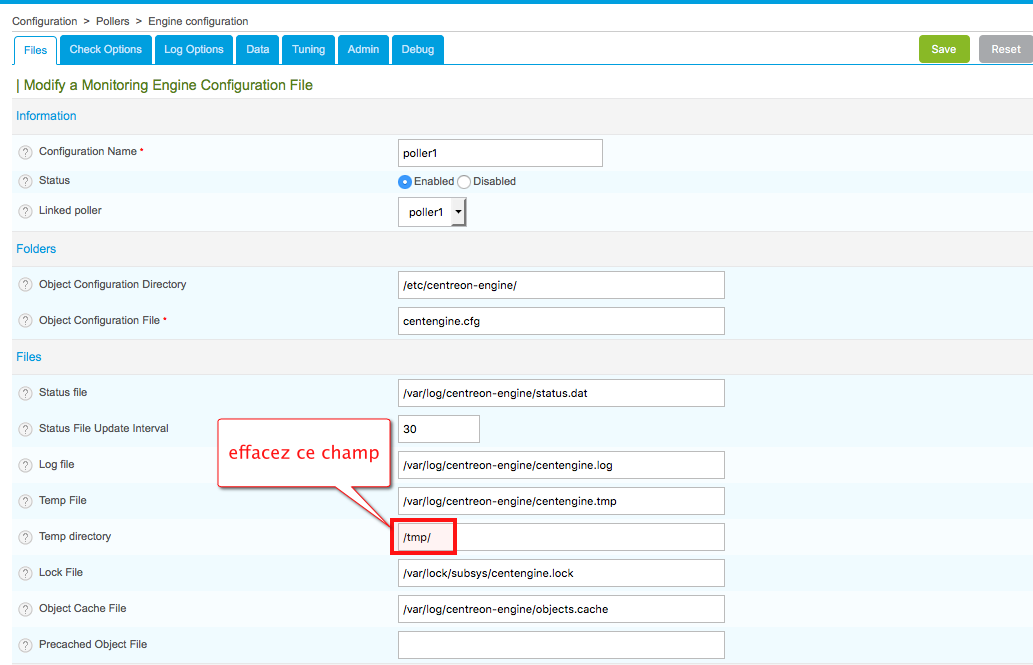This screenshot has height=665, width=1033.
Task: Open the Tuning tab
Action: tap(308, 49)
